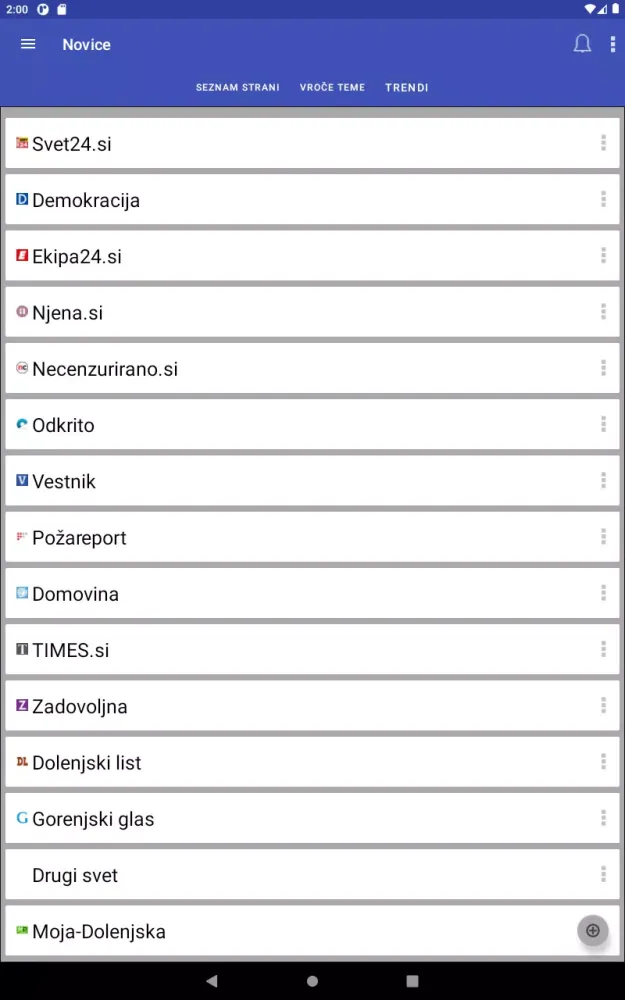
Task: Open options for Gorenjski glas
Action: coord(603,818)
